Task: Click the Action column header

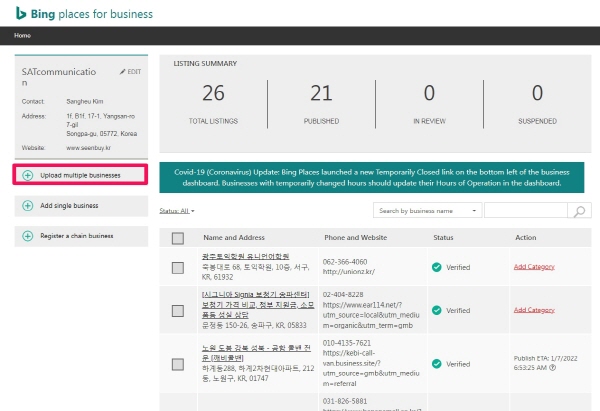Action: pyautogui.click(x=525, y=237)
